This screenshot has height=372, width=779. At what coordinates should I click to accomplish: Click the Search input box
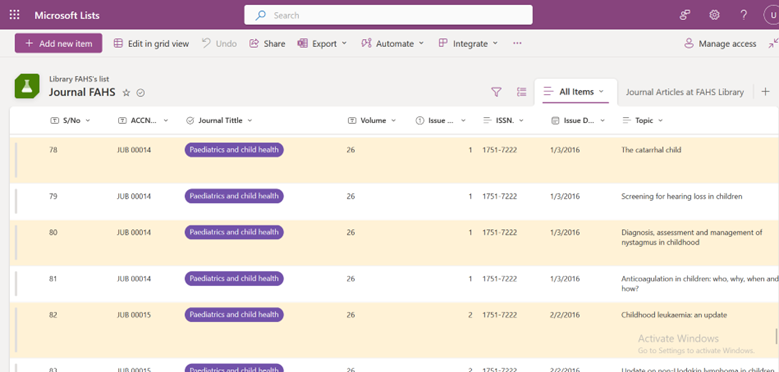pos(389,15)
